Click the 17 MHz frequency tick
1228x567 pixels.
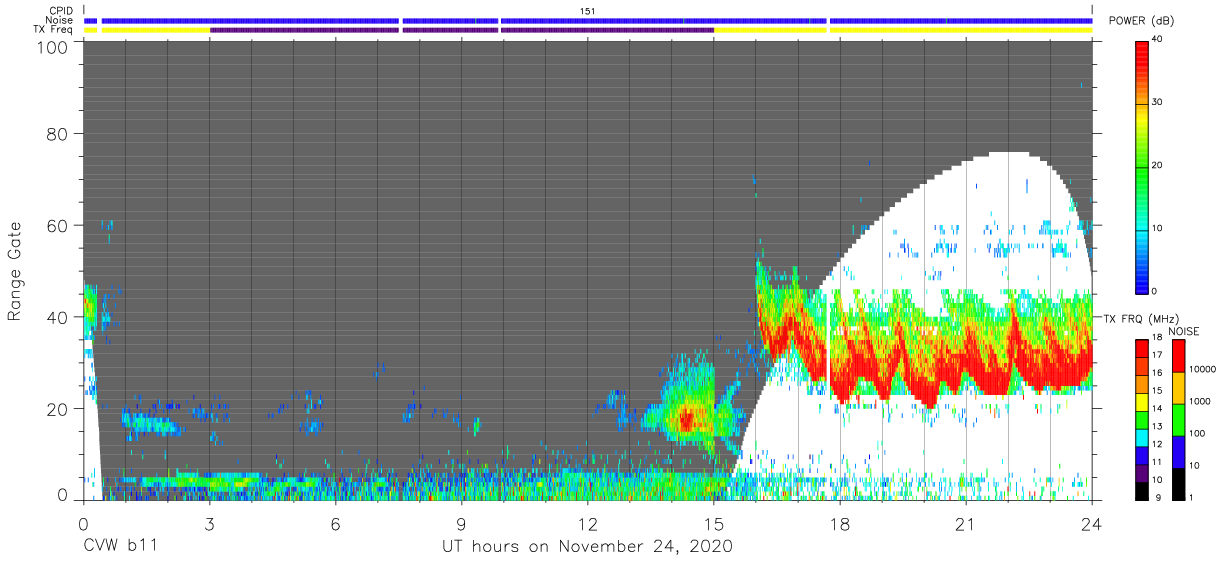tap(1159, 356)
